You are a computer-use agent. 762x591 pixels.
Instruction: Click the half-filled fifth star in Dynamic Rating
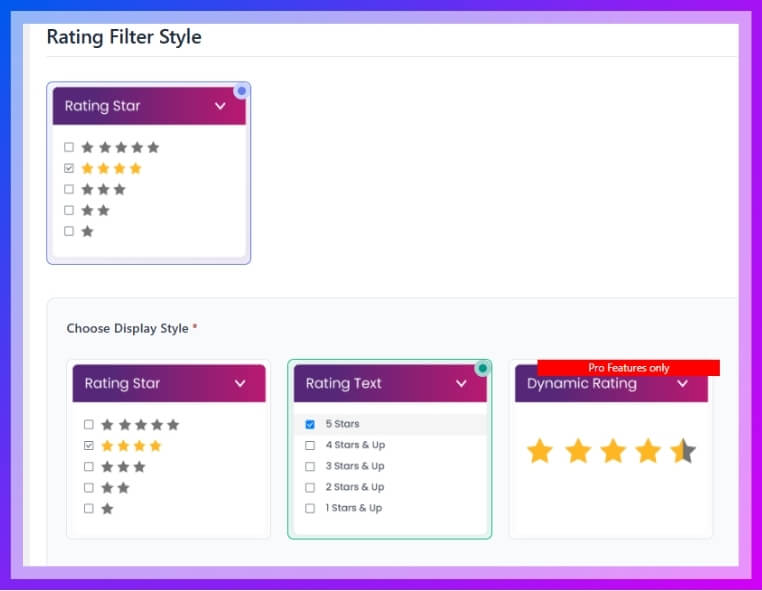coord(683,452)
